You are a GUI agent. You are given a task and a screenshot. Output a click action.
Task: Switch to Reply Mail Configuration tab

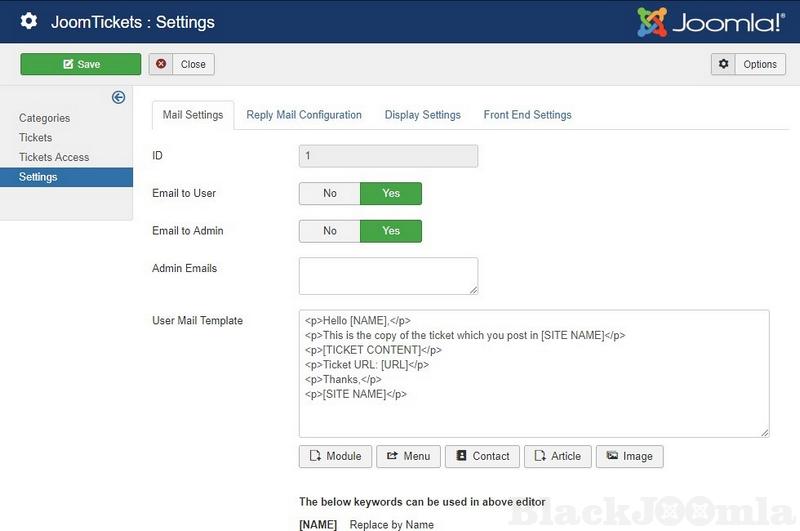(304, 115)
